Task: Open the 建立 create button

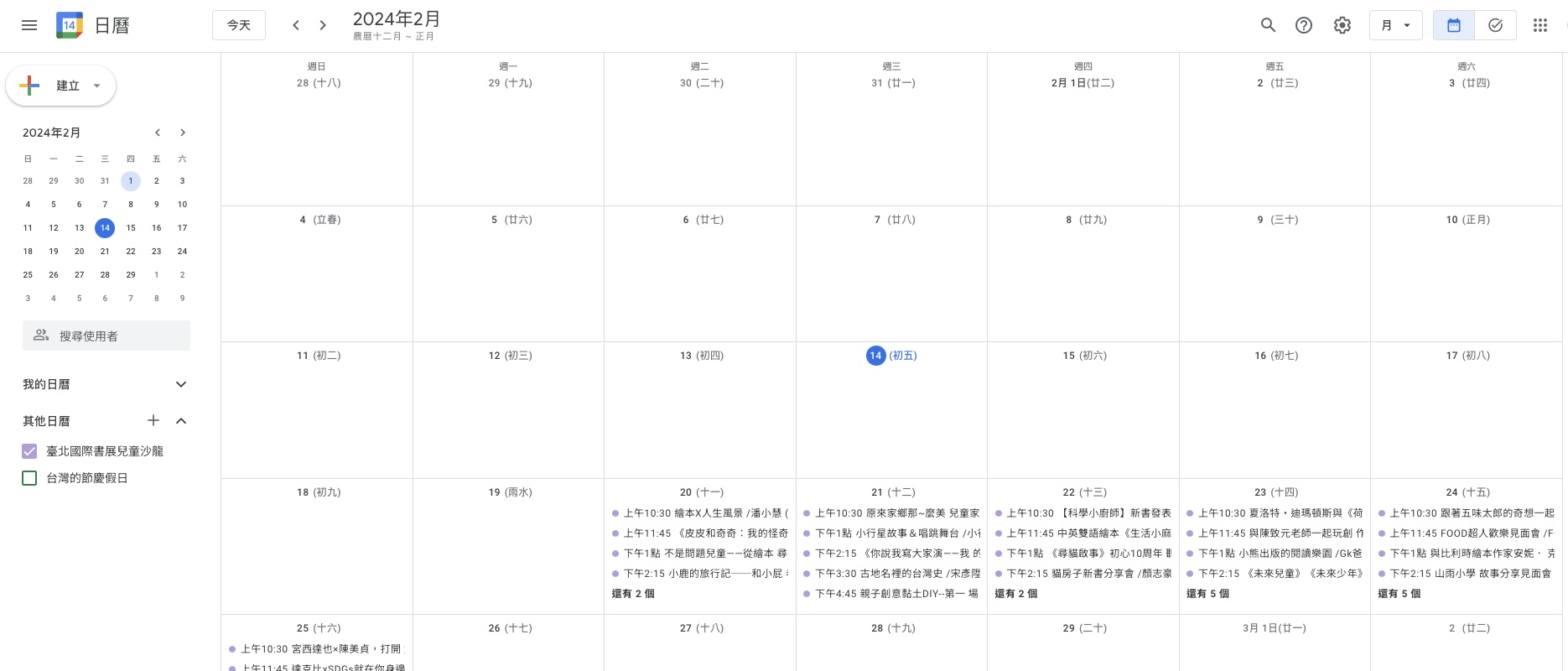Action: [x=60, y=86]
